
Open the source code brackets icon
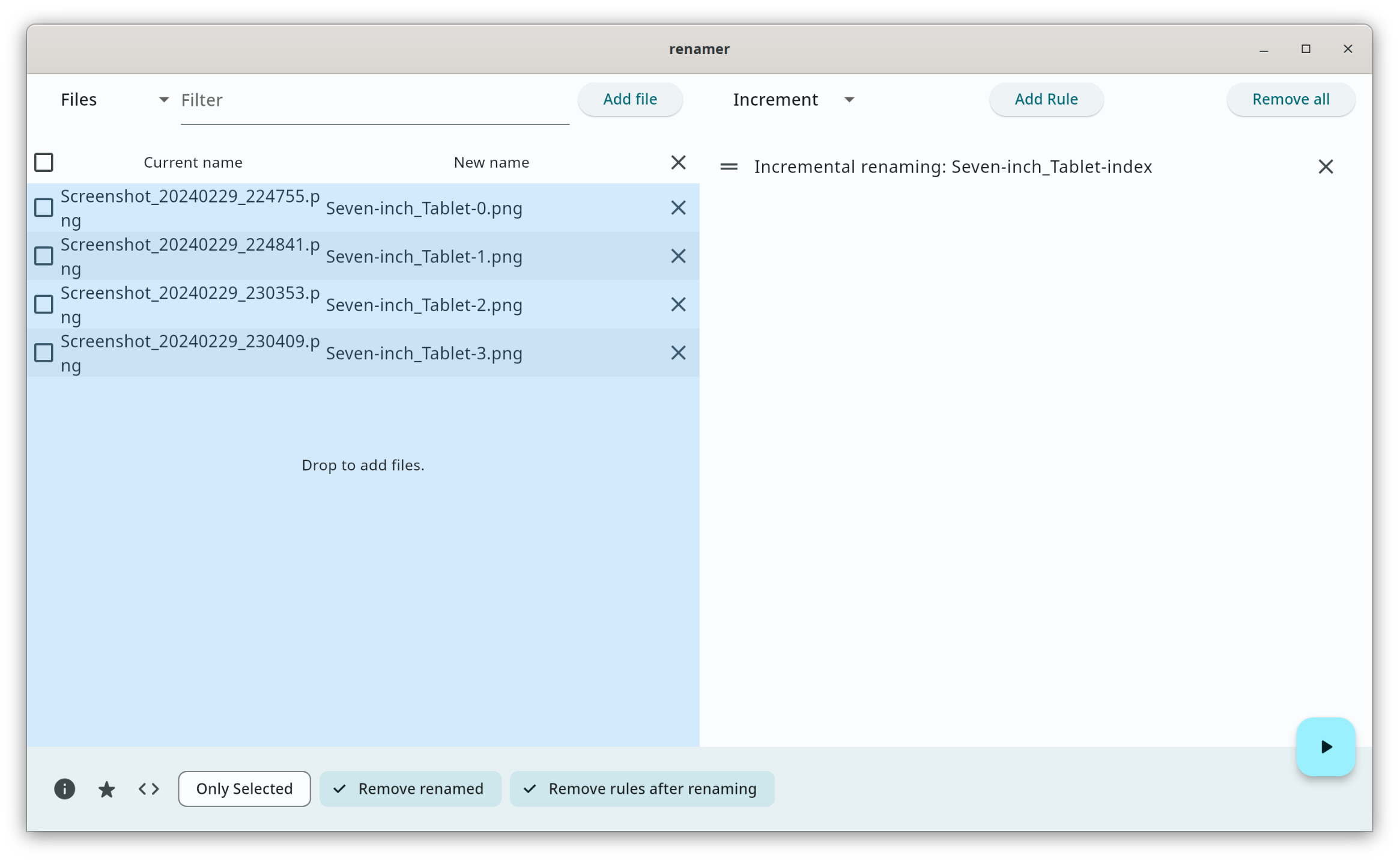click(x=149, y=788)
